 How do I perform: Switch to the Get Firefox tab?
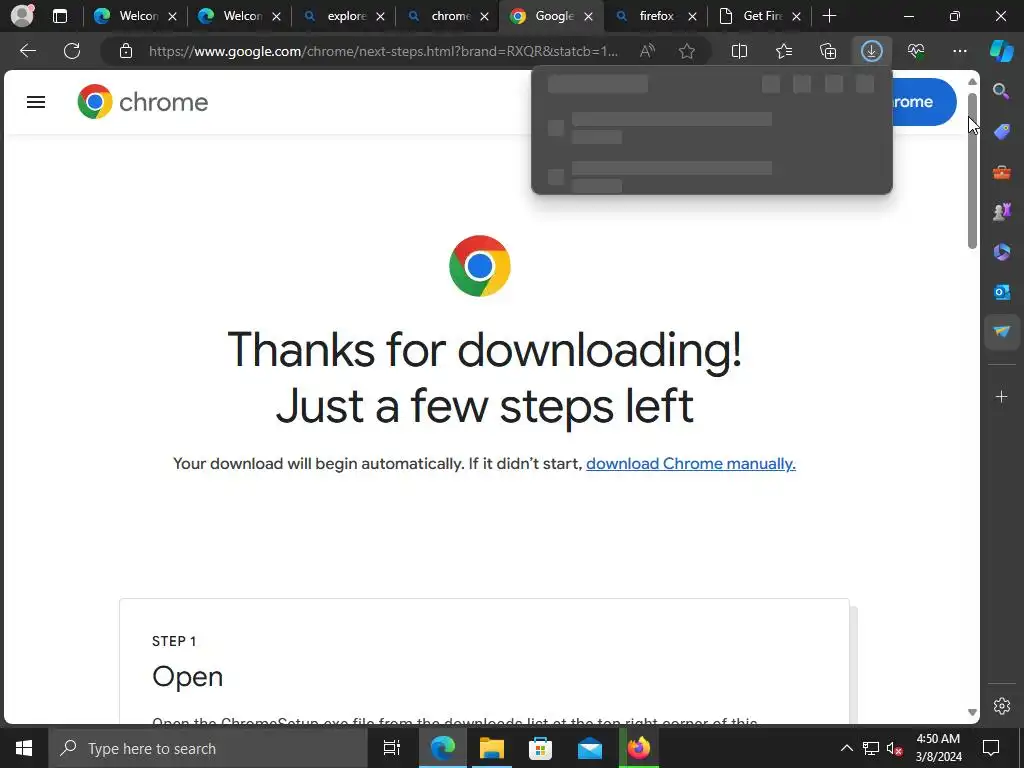pyautogui.click(x=759, y=16)
